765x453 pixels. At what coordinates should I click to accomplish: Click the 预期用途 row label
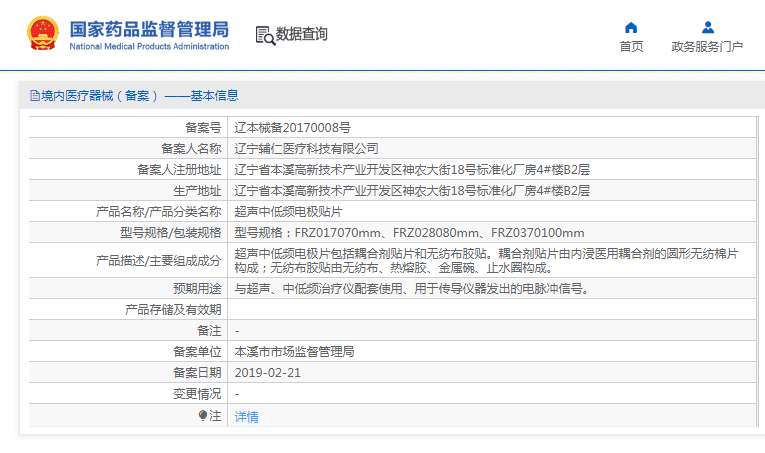point(197,289)
